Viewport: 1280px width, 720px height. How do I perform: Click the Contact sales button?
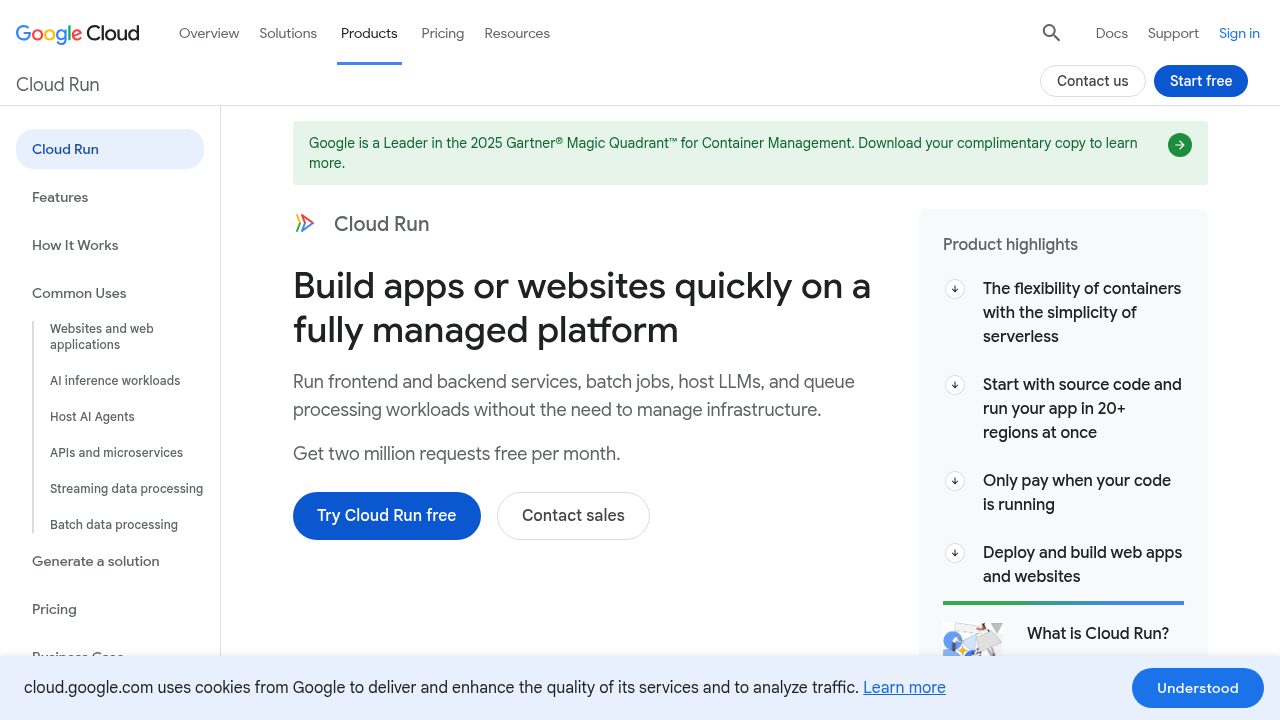573,516
